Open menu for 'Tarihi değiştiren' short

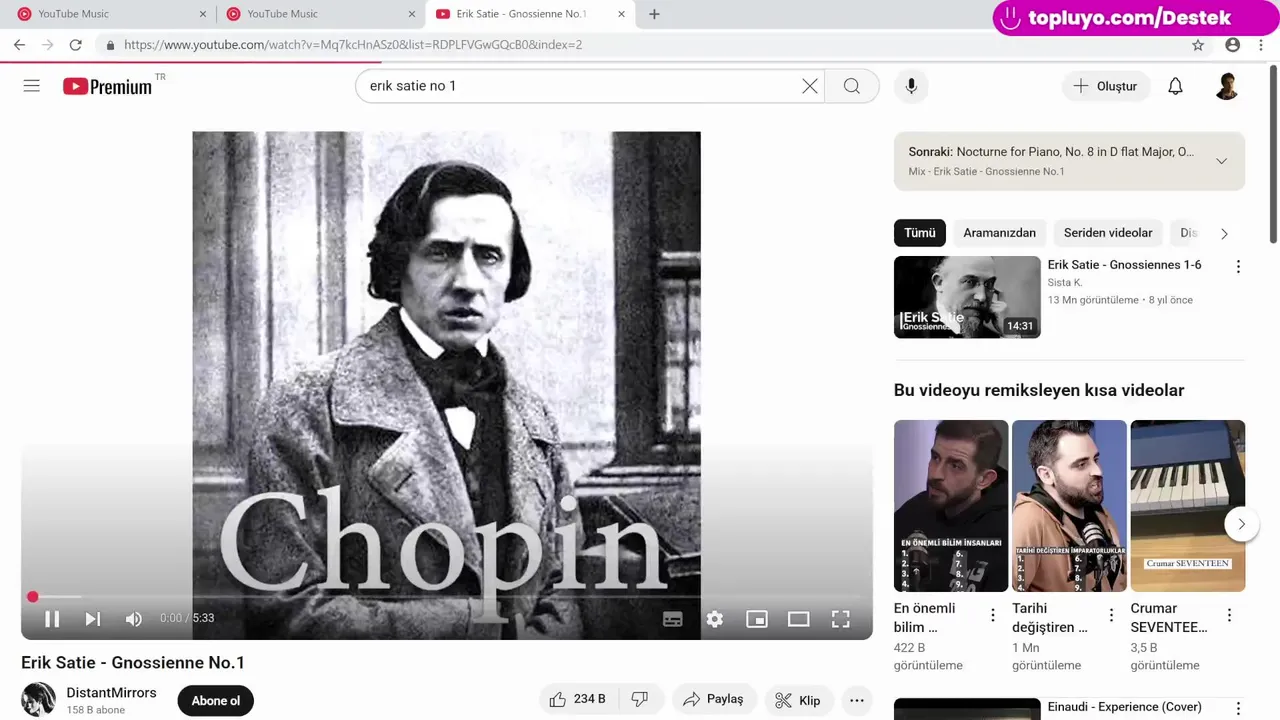click(x=1111, y=615)
